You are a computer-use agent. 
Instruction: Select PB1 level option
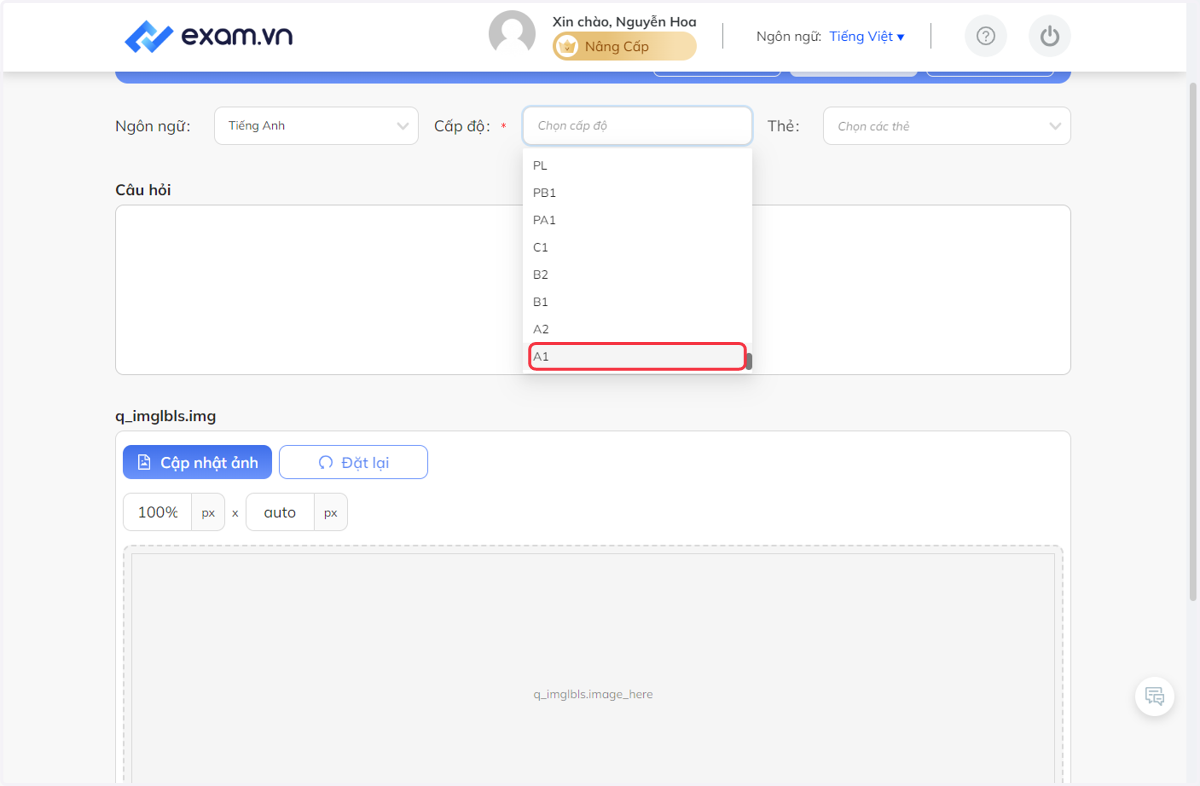point(637,193)
